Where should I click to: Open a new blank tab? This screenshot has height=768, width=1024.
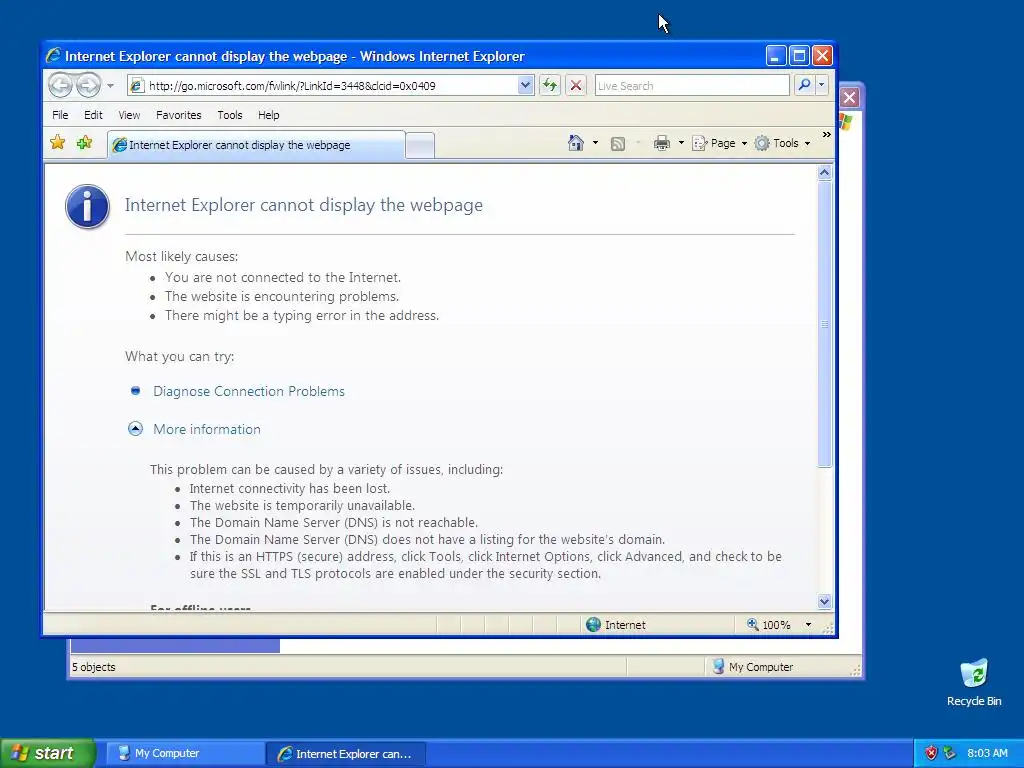pos(420,145)
